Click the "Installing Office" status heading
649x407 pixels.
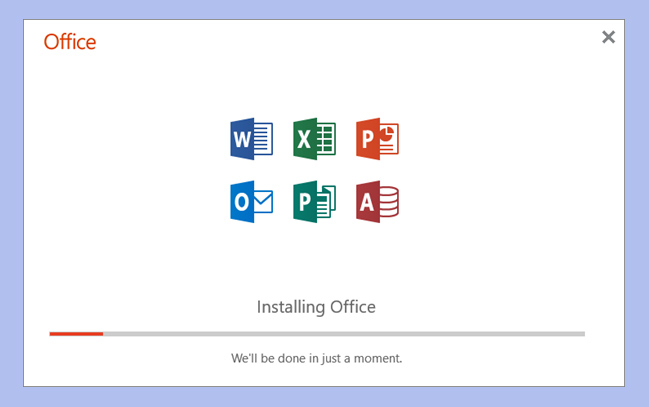(x=316, y=306)
